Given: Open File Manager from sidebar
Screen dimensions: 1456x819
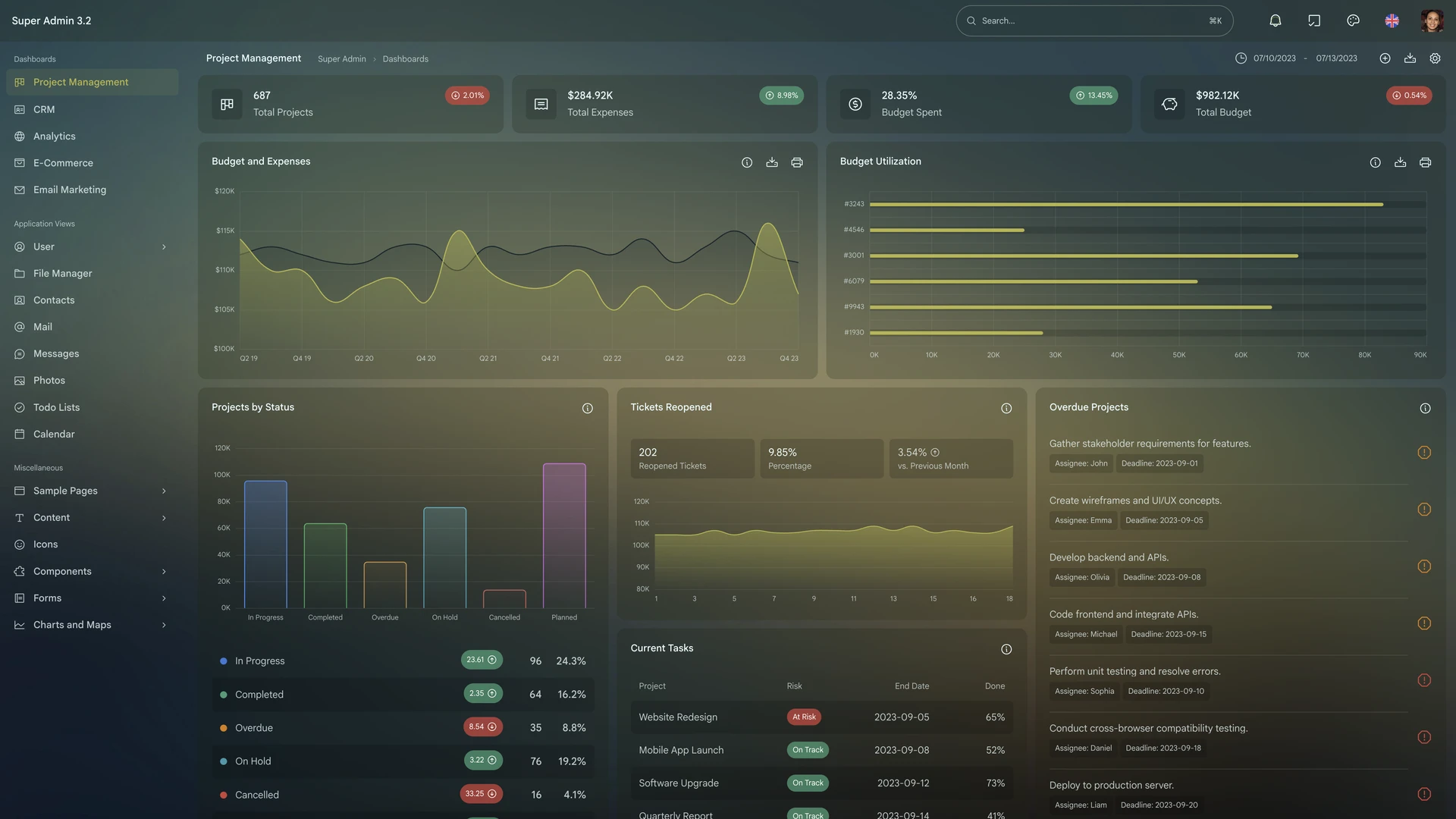Looking at the screenshot, I should point(93,274).
